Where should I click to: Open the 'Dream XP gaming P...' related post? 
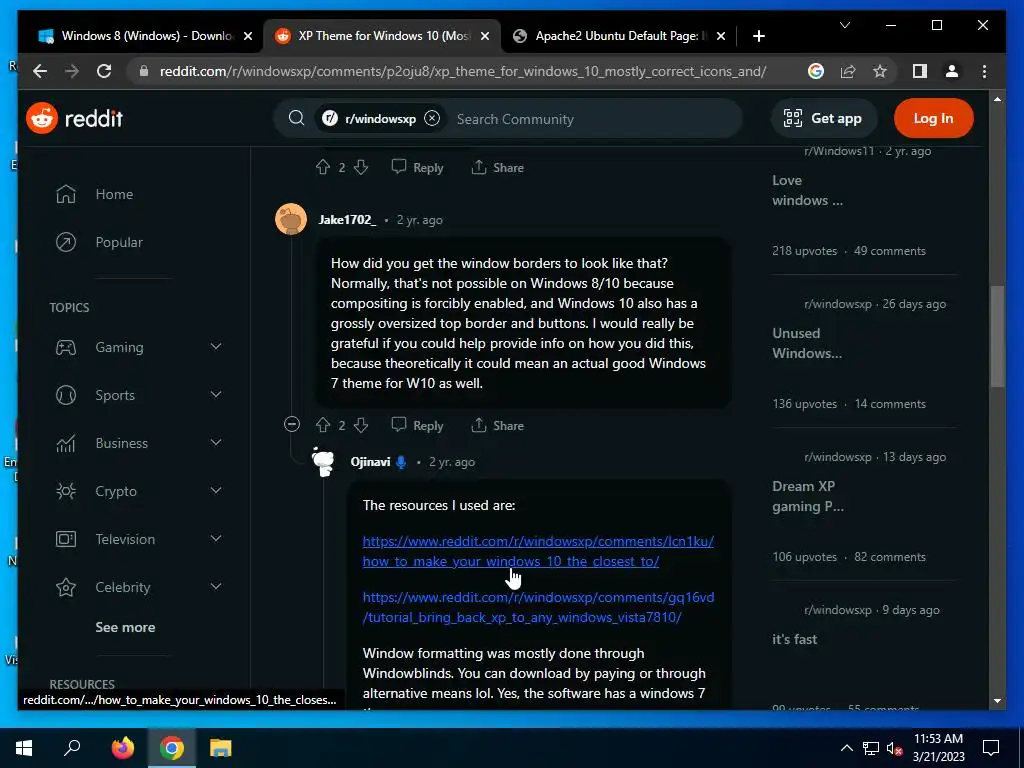(x=808, y=496)
